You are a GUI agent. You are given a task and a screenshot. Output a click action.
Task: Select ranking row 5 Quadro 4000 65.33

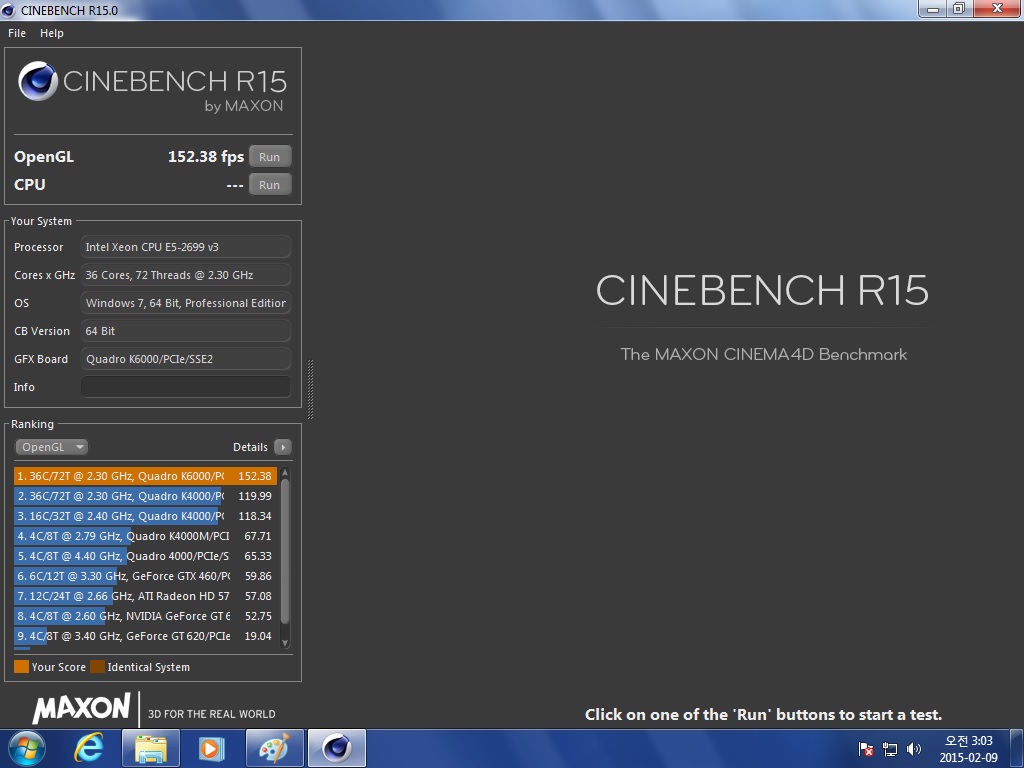[145, 556]
